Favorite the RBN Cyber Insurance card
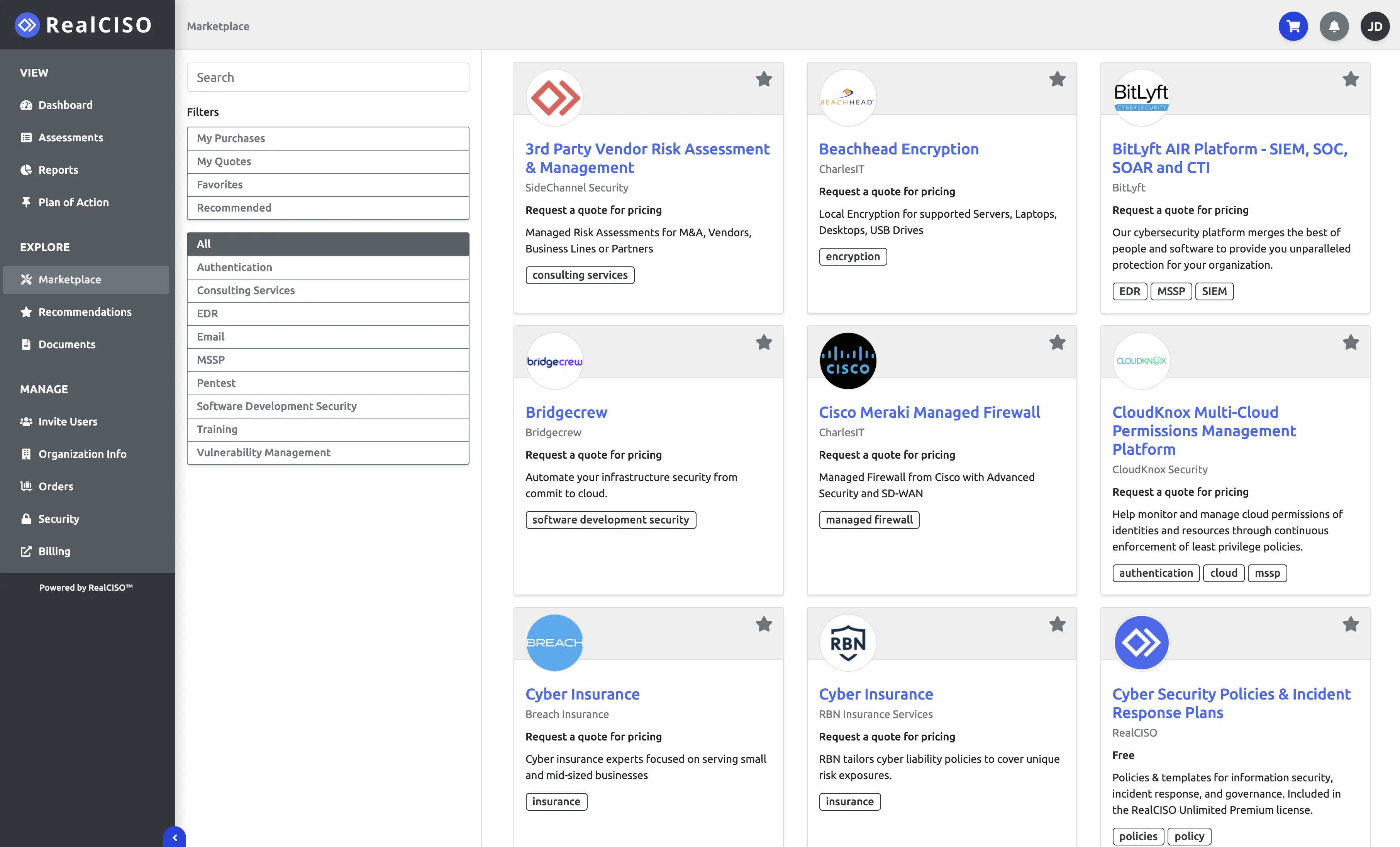Image resolution: width=1400 pixels, height=847 pixels. tap(1058, 624)
